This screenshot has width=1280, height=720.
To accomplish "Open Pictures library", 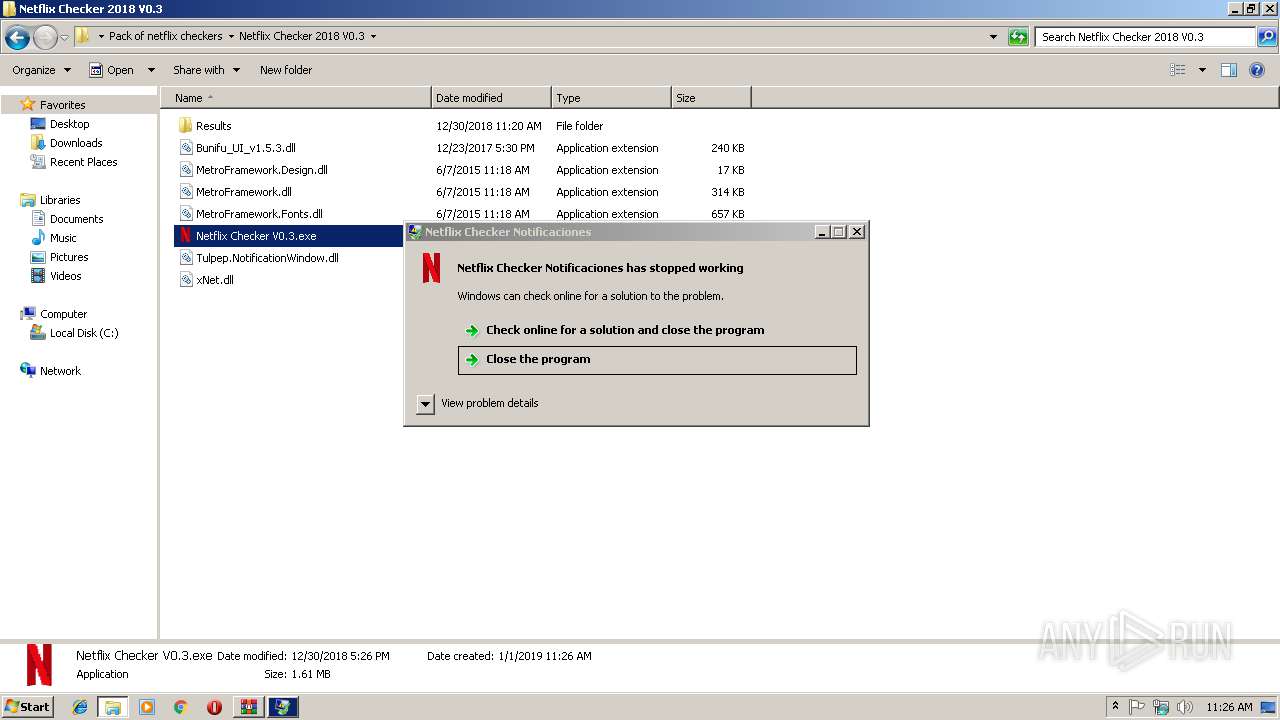I will [69, 257].
